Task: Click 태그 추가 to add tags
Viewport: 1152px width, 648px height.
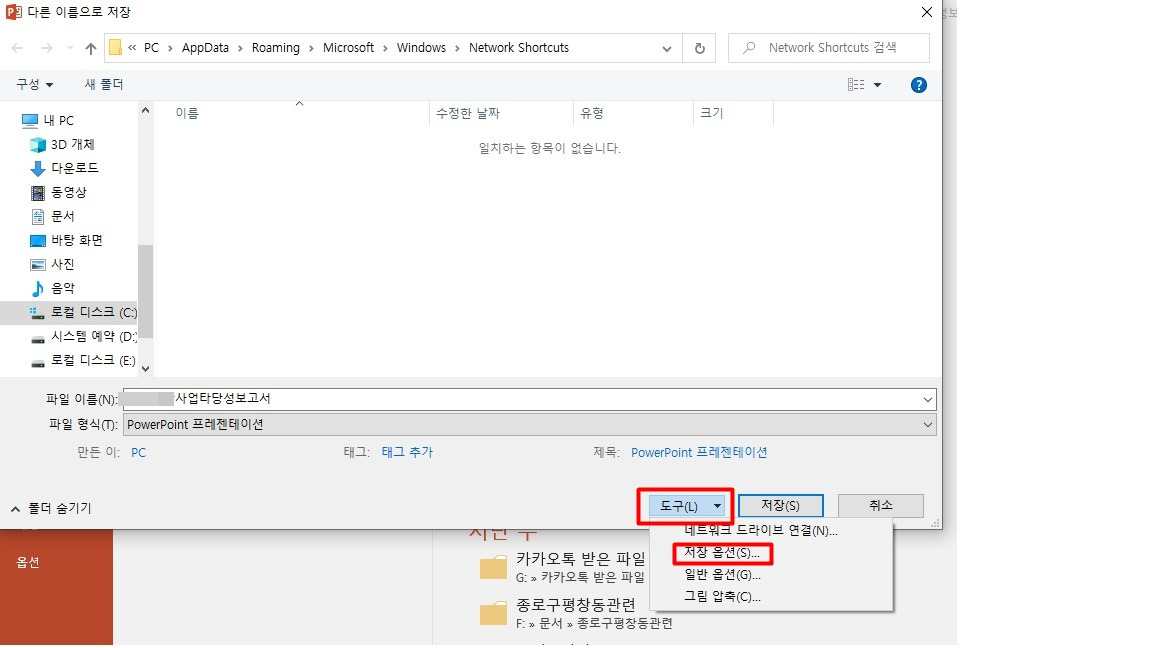Action: tap(407, 453)
